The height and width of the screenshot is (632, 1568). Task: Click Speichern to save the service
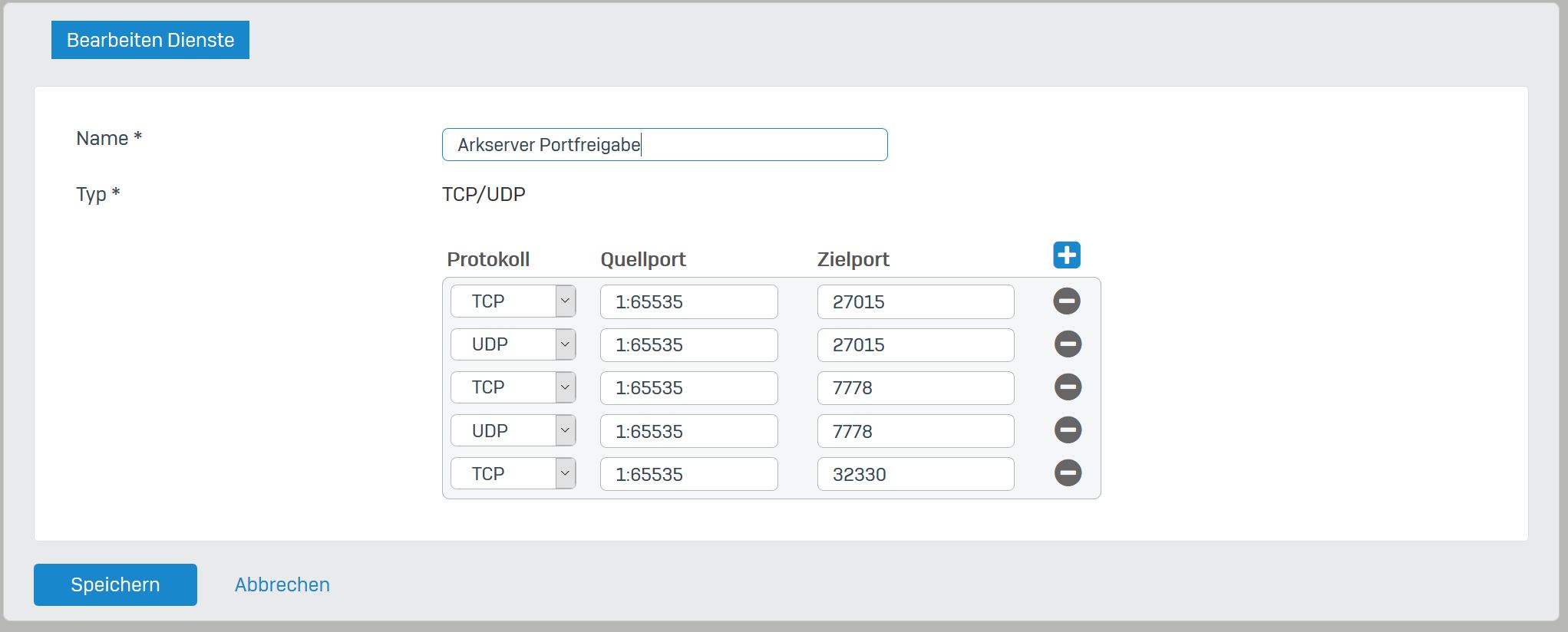click(x=115, y=584)
